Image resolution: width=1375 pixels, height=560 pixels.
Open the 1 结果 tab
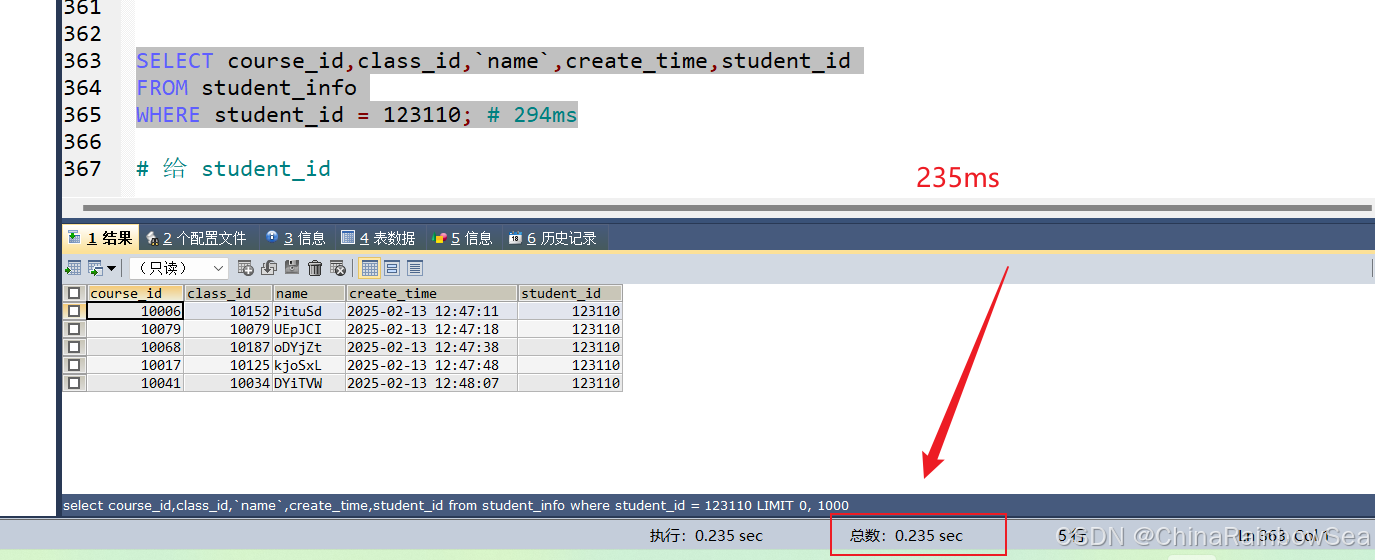pos(100,238)
